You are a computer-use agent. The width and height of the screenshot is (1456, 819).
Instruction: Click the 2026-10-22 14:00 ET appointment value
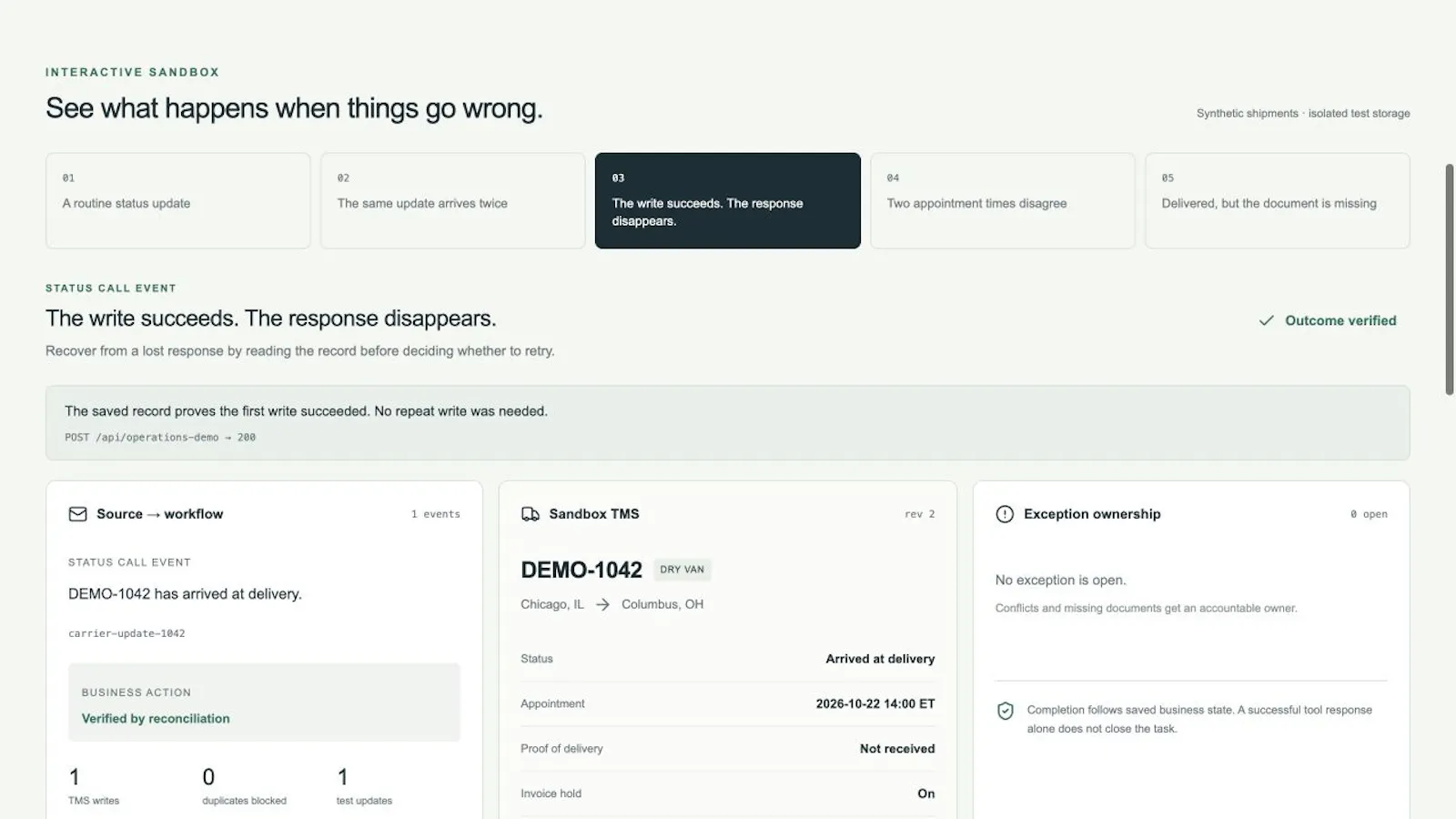(875, 703)
